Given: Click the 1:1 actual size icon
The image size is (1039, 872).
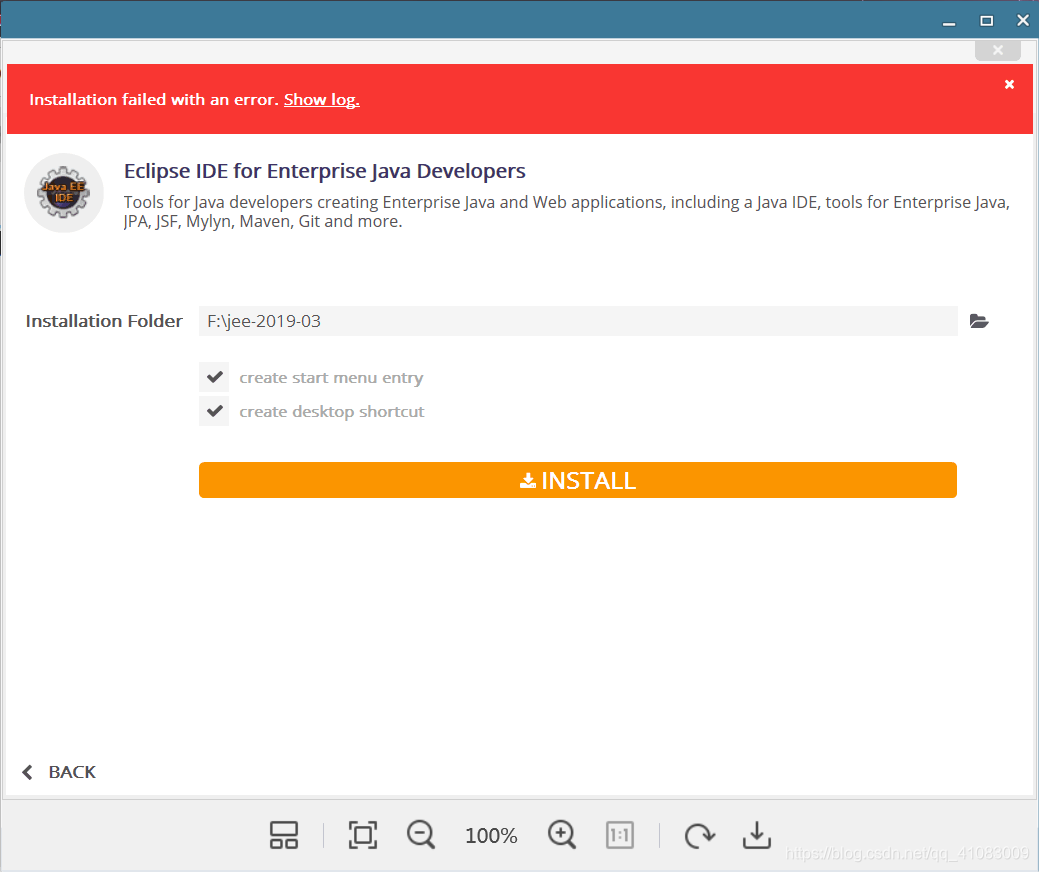Looking at the screenshot, I should tap(620, 835).
